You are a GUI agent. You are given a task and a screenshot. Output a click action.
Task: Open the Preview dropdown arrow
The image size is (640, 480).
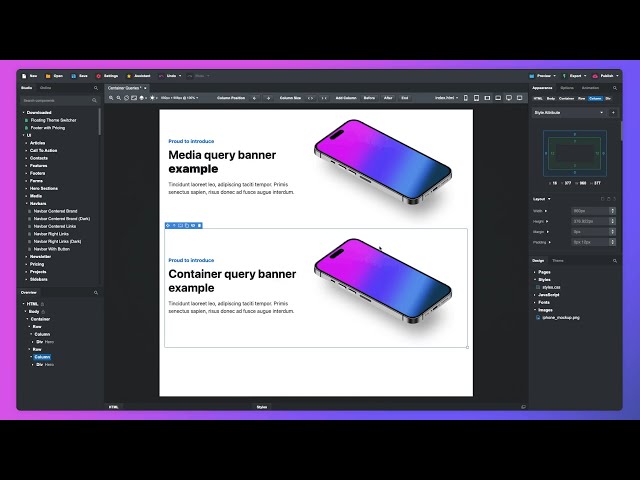click(554, 76)
